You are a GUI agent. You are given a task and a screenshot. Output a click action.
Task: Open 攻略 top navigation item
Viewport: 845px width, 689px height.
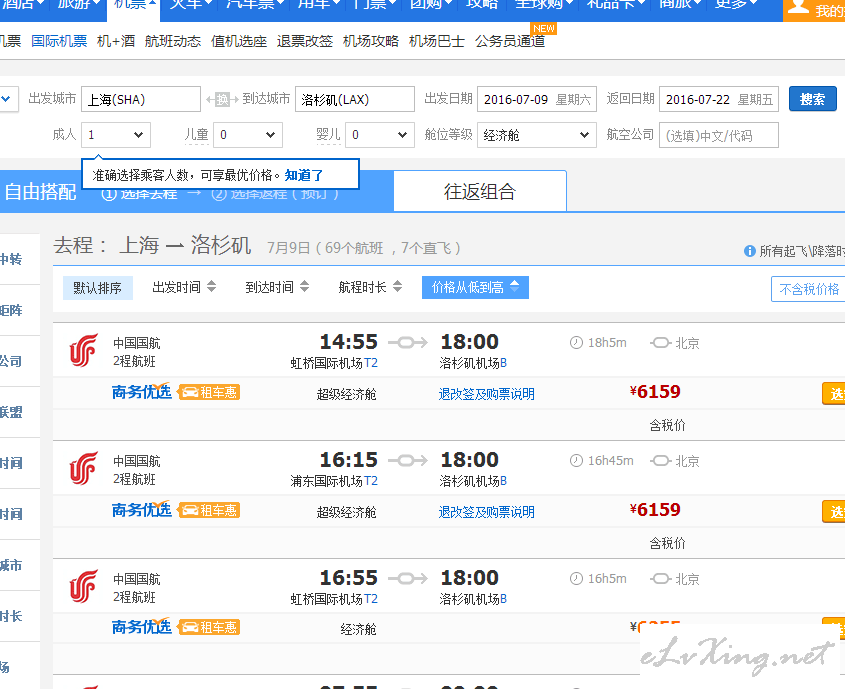tap(482, 4)
